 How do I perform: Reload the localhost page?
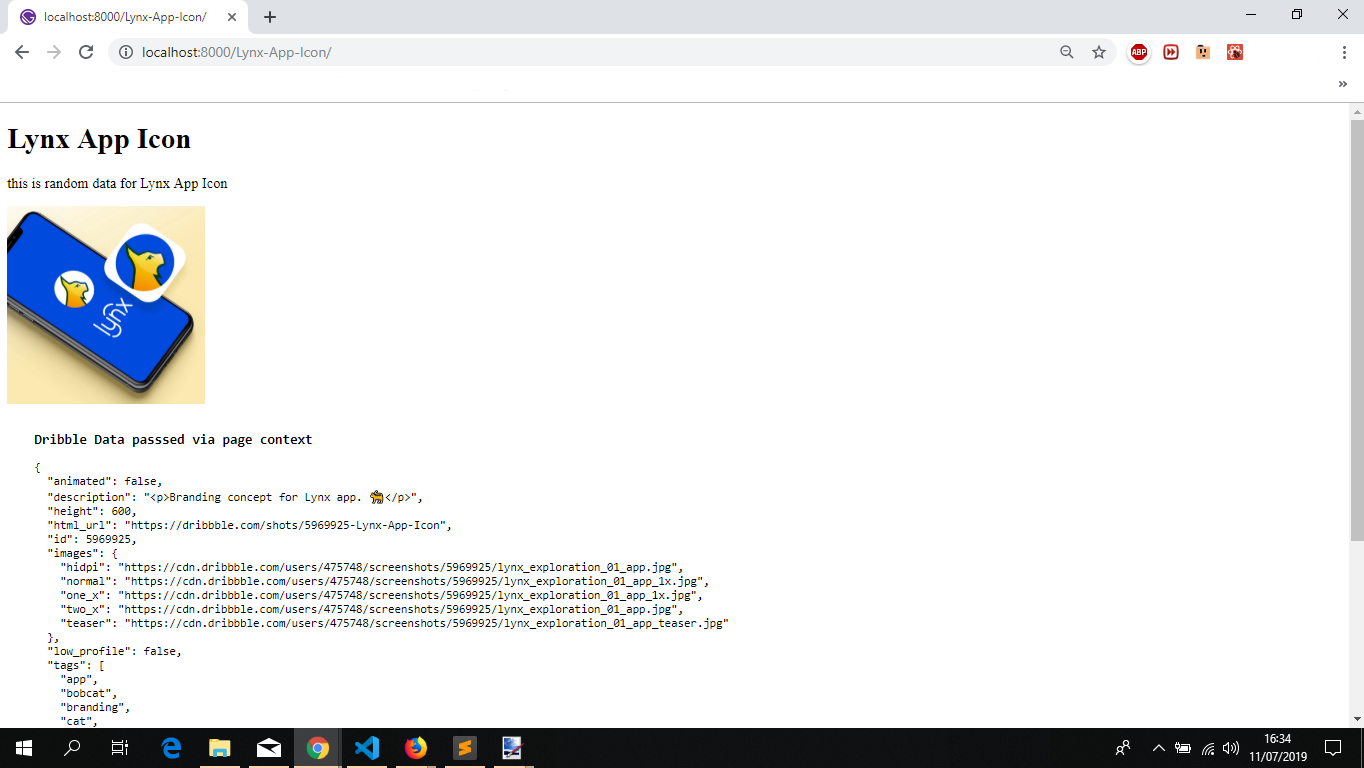[x=86, y=52]
